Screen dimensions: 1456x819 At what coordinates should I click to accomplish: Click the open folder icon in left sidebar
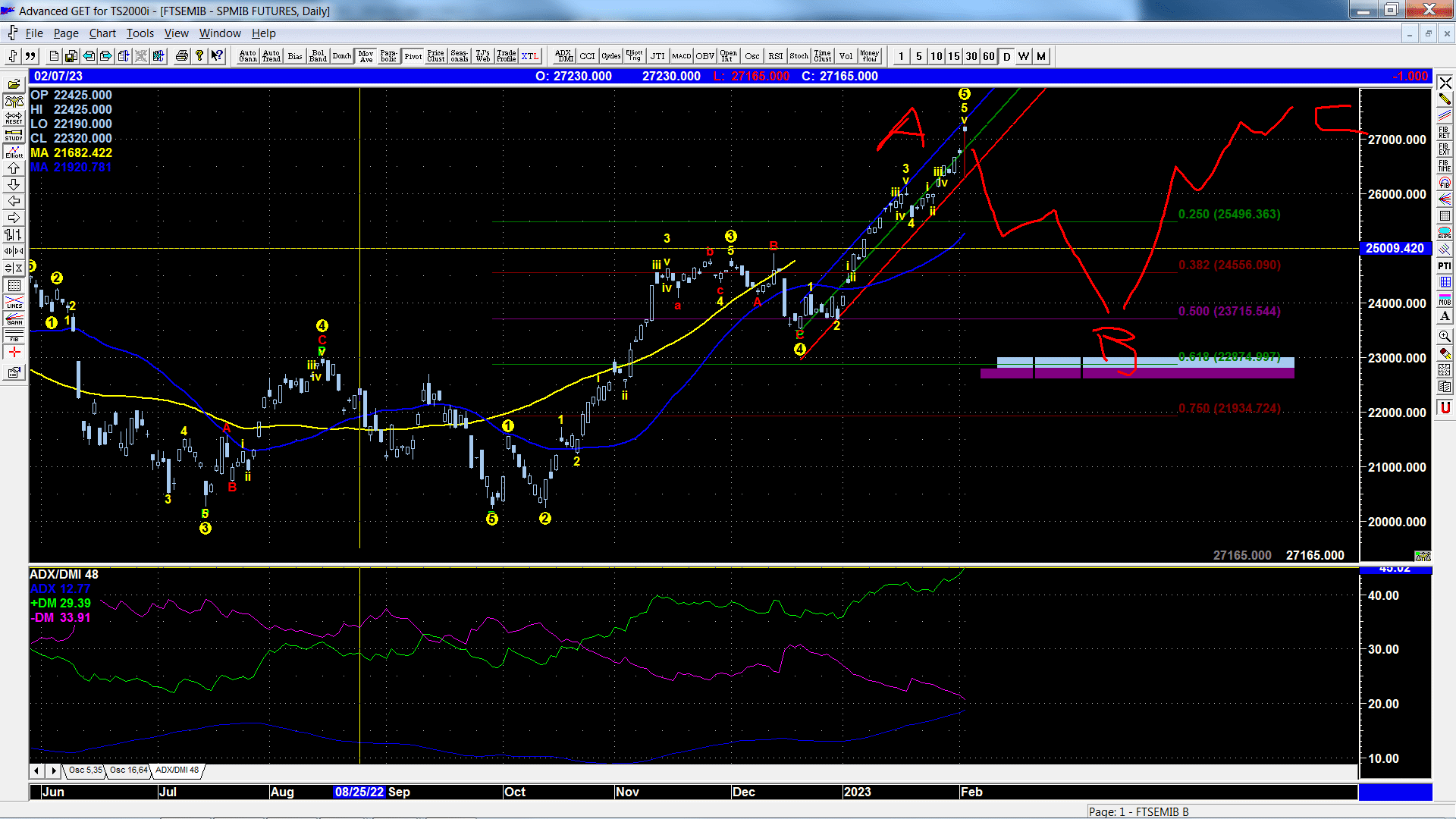pos(14,84)
